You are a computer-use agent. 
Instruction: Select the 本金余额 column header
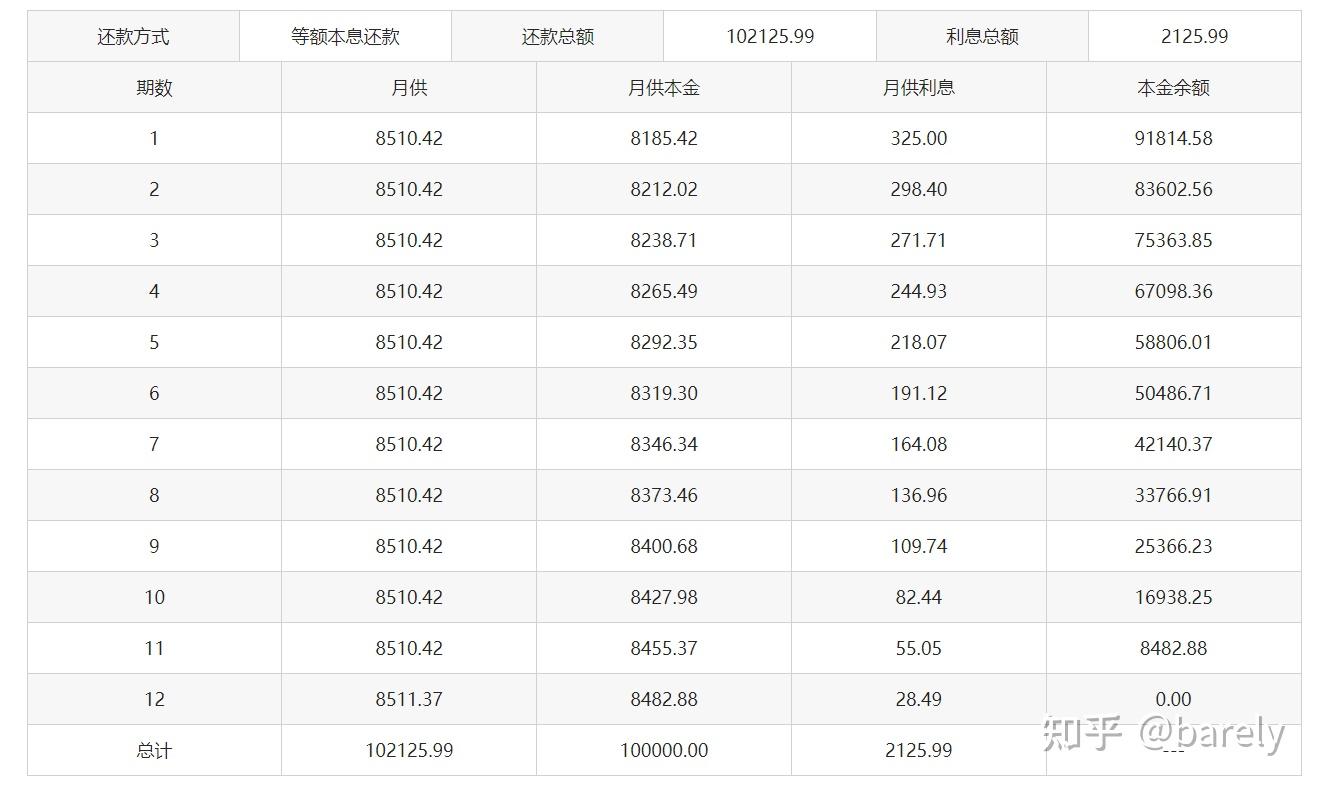pos(1173,88)
